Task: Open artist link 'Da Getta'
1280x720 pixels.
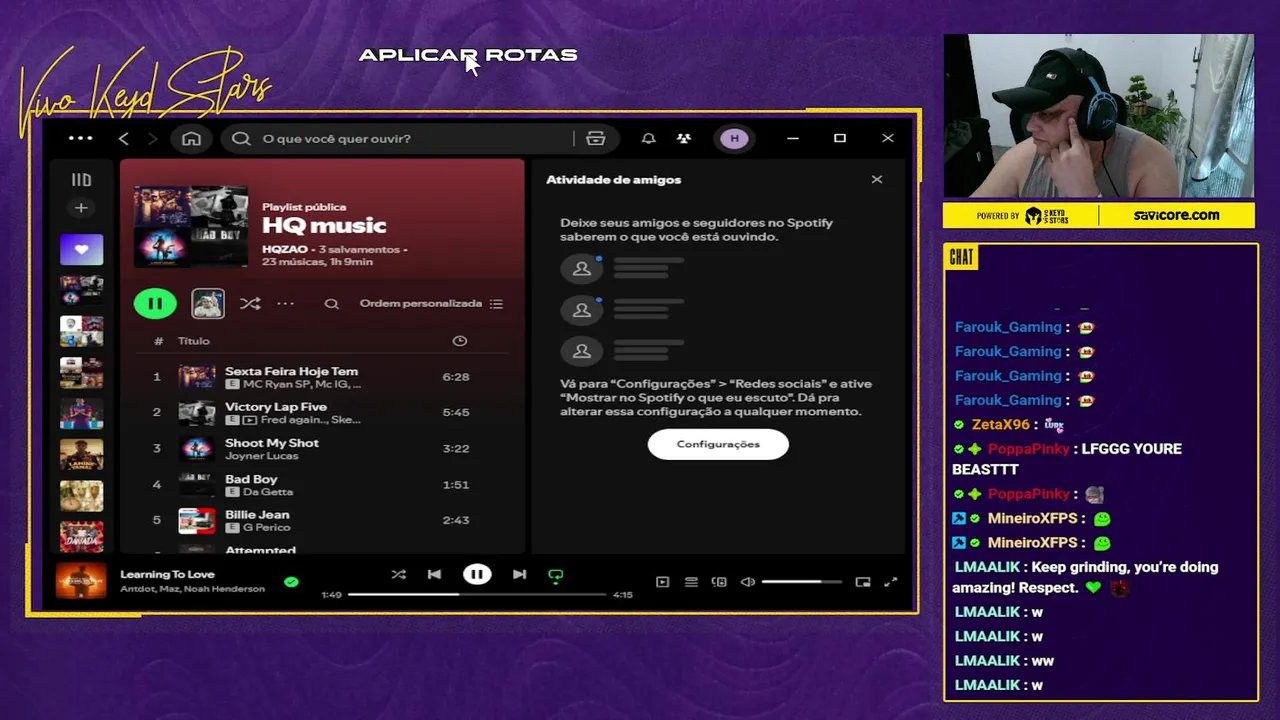Action: coord(268,492)
